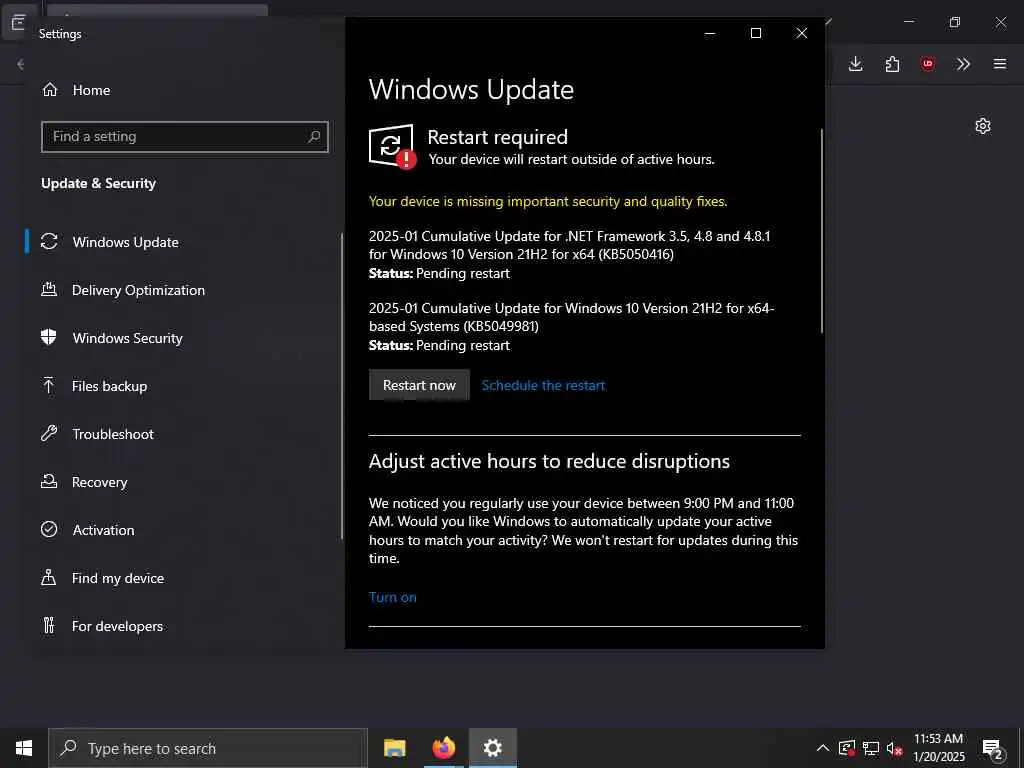
Task: Click the Find my device icon
Action: point(48,577)
